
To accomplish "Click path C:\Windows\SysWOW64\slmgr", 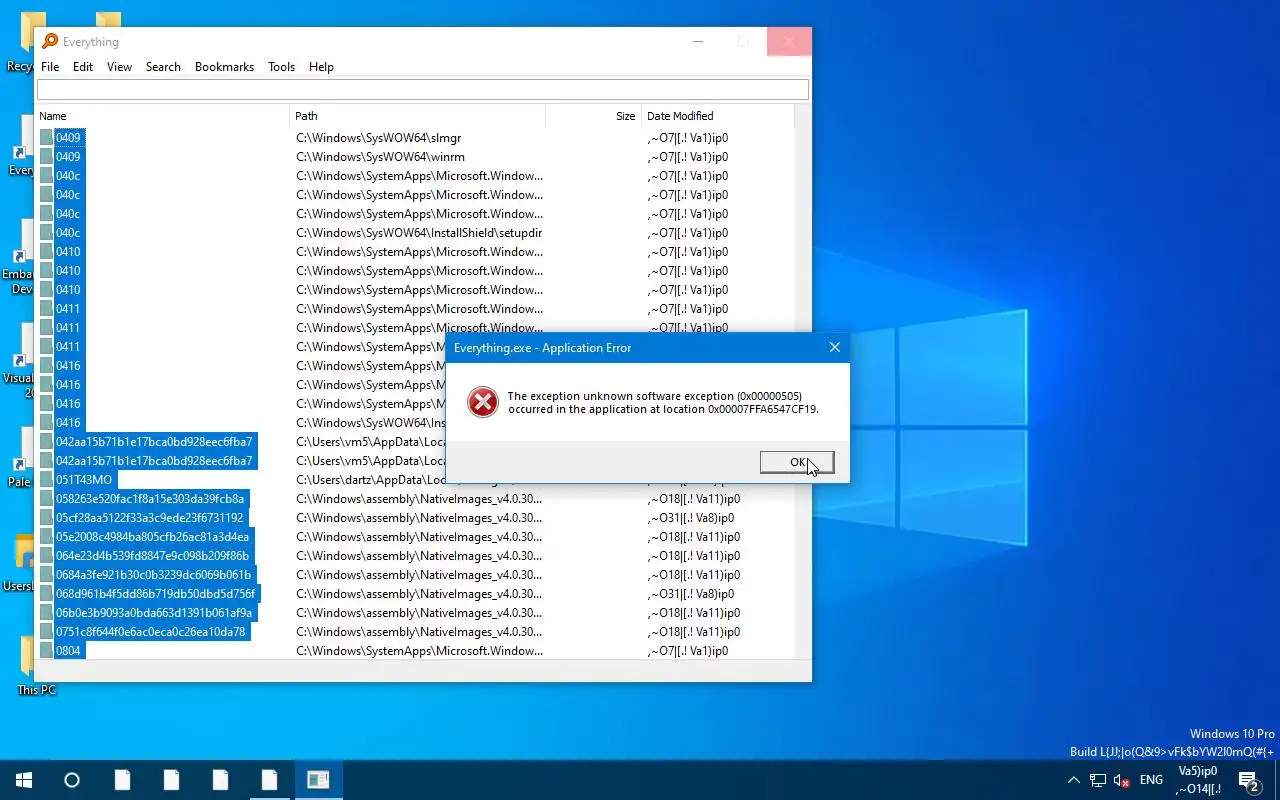I will pyautogui.click(x=379, y=138).
